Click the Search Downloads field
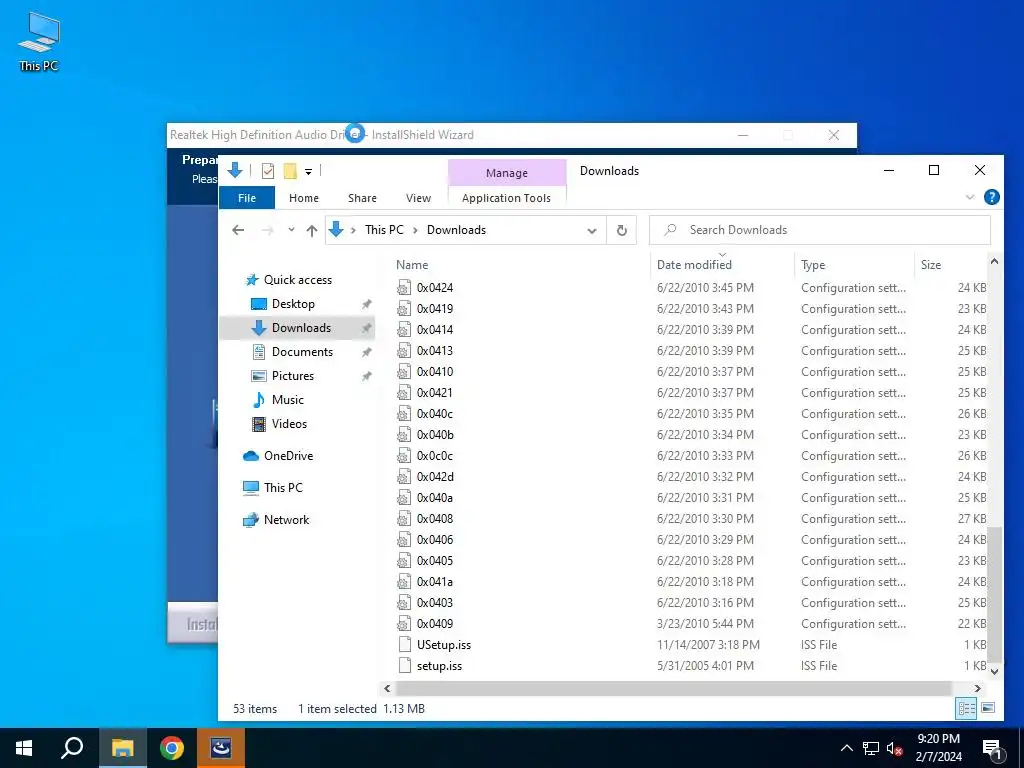The height and width of the screenshot is (768, 1024). (820, 230)
